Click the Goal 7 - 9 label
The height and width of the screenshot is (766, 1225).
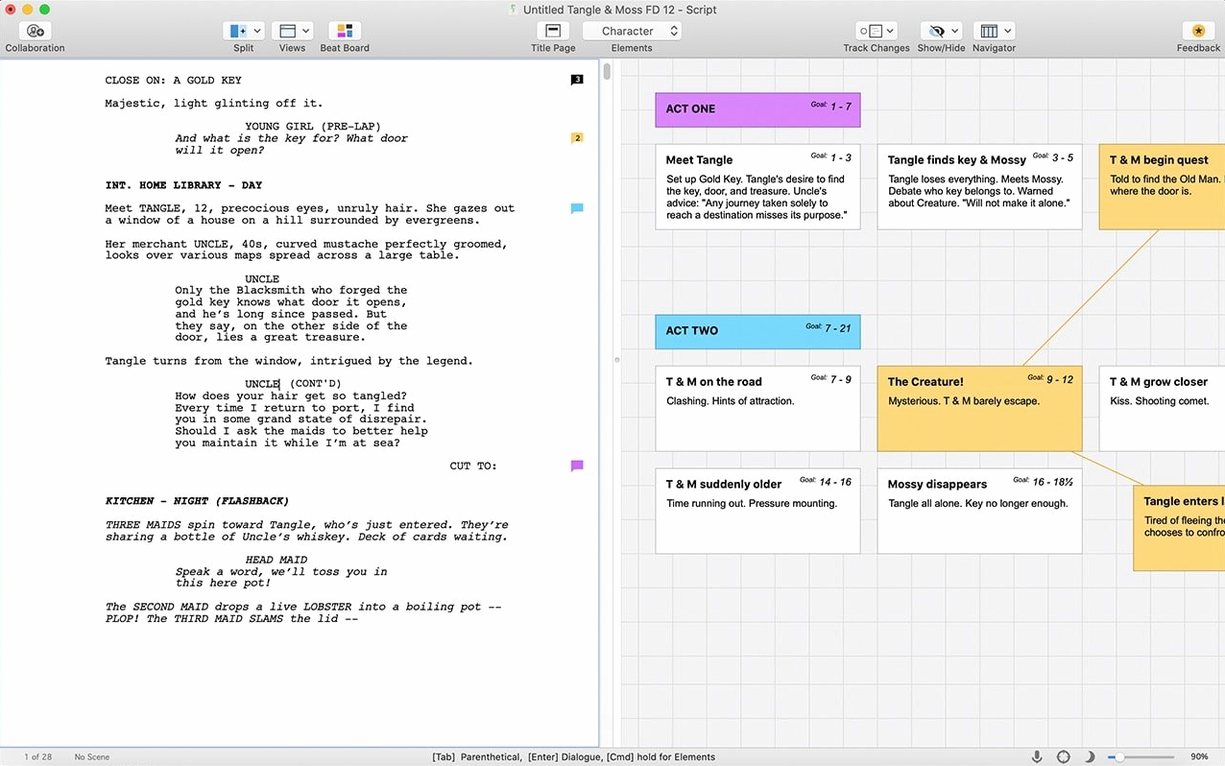click(831, 379)
